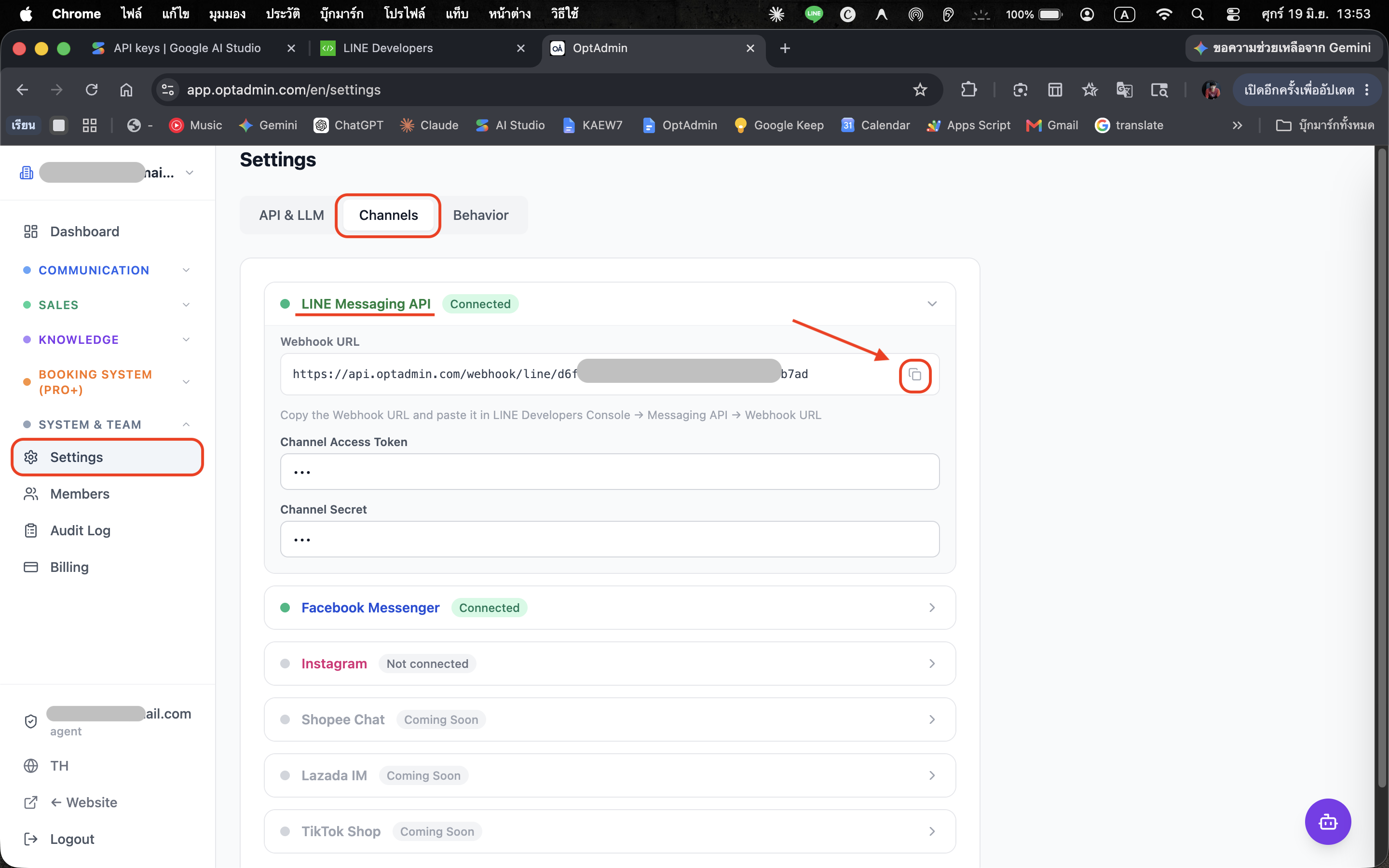Screen dimensions: 1389x868
Task: Switch to LINE Developers browser tab
Action: point(422,48)
